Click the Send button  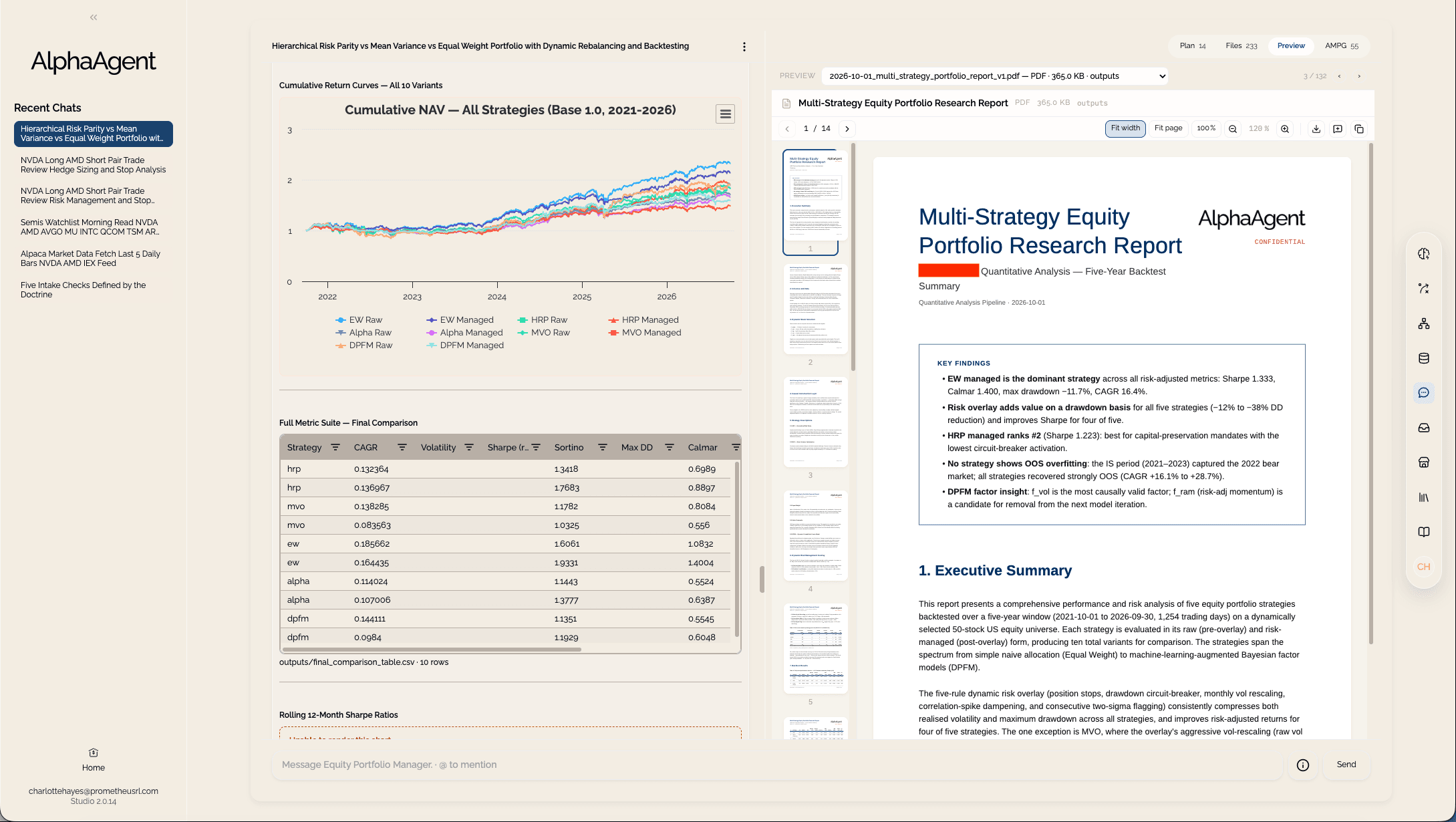click(x=1346, y=765)
